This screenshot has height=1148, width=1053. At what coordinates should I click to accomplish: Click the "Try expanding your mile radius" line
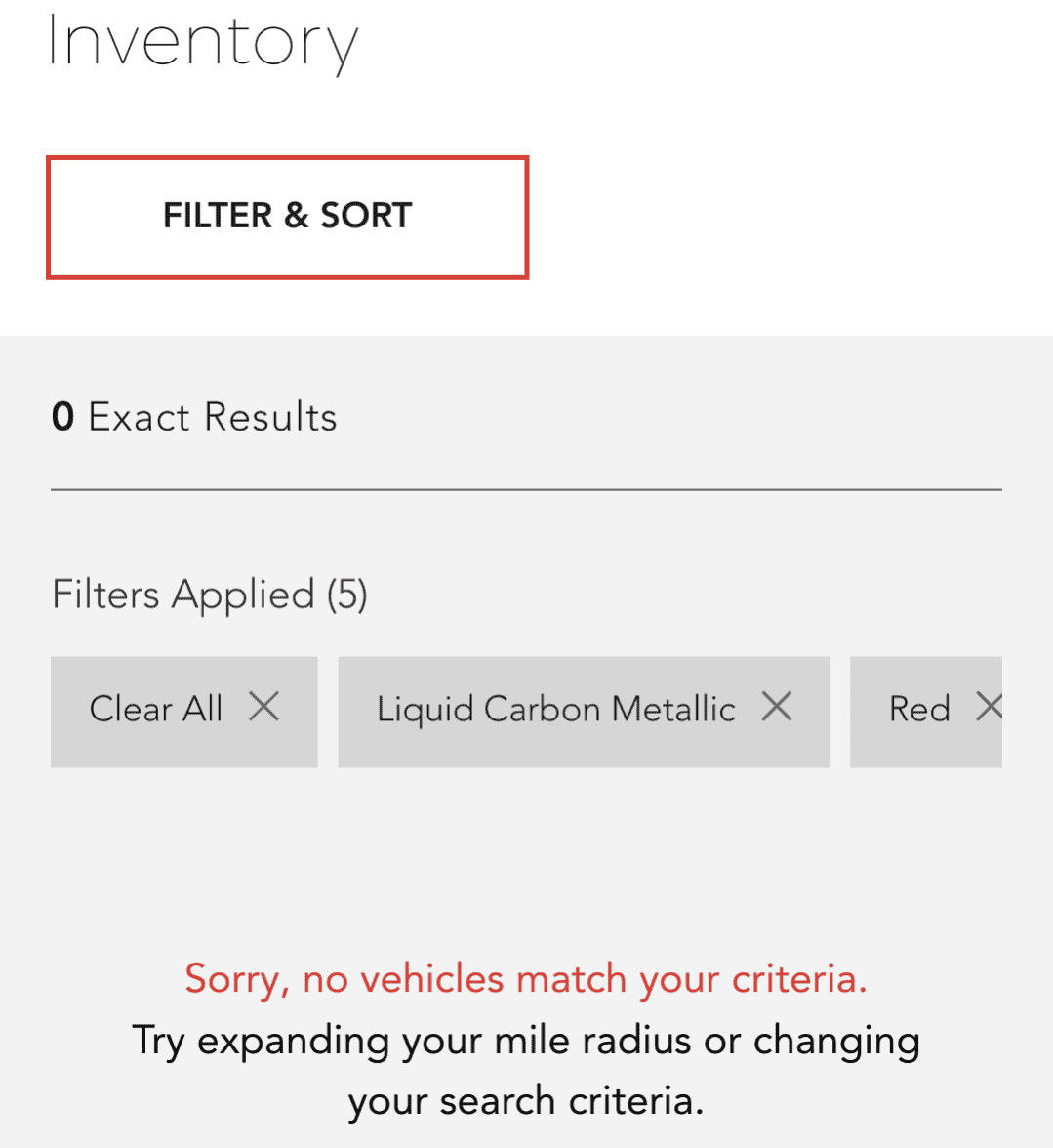coord(526,1041)
